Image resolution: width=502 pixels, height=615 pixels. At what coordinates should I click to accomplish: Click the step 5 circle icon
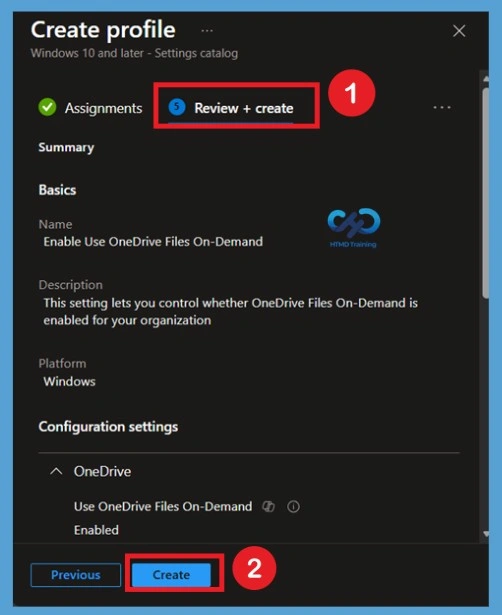[177, 107]
